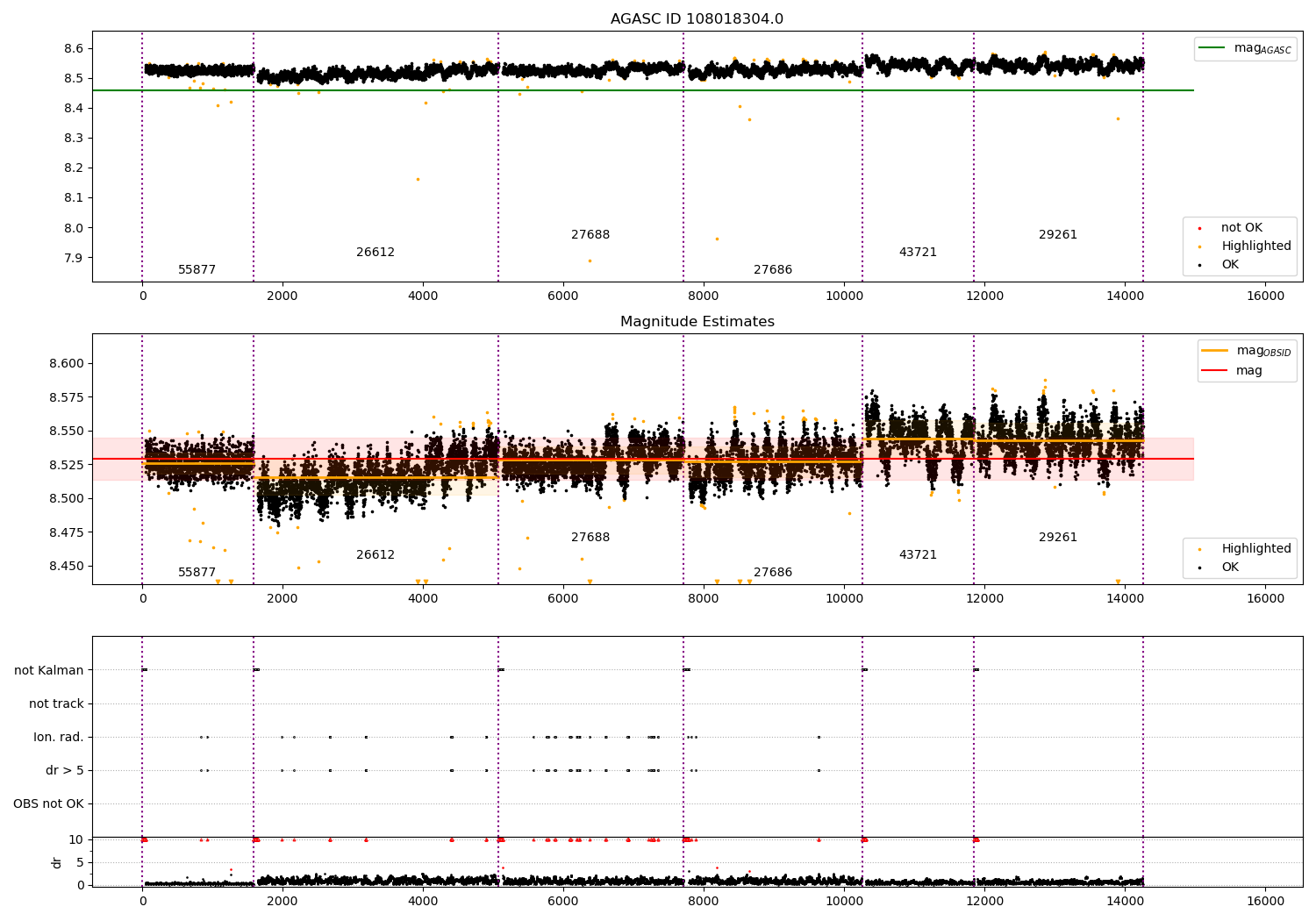Click OBSID label 29261 in the top plot
The image size is (1316, 921).
click(1058, 234)
